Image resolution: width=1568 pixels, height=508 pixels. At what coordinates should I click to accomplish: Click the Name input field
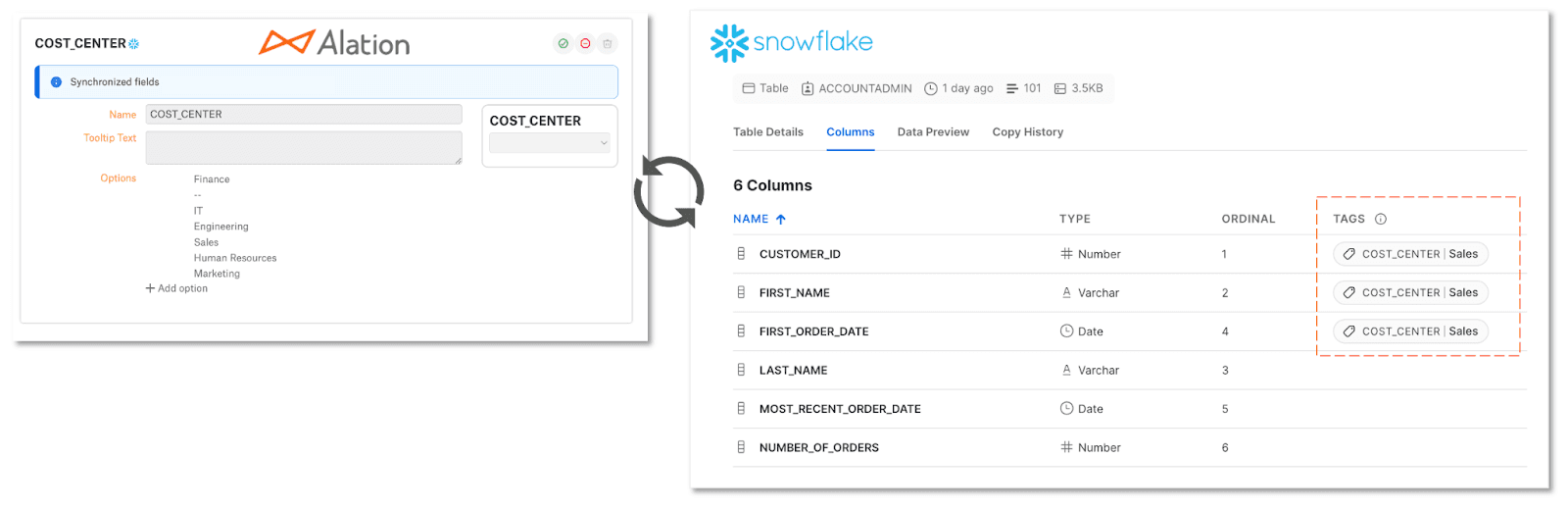click(304, 115)
